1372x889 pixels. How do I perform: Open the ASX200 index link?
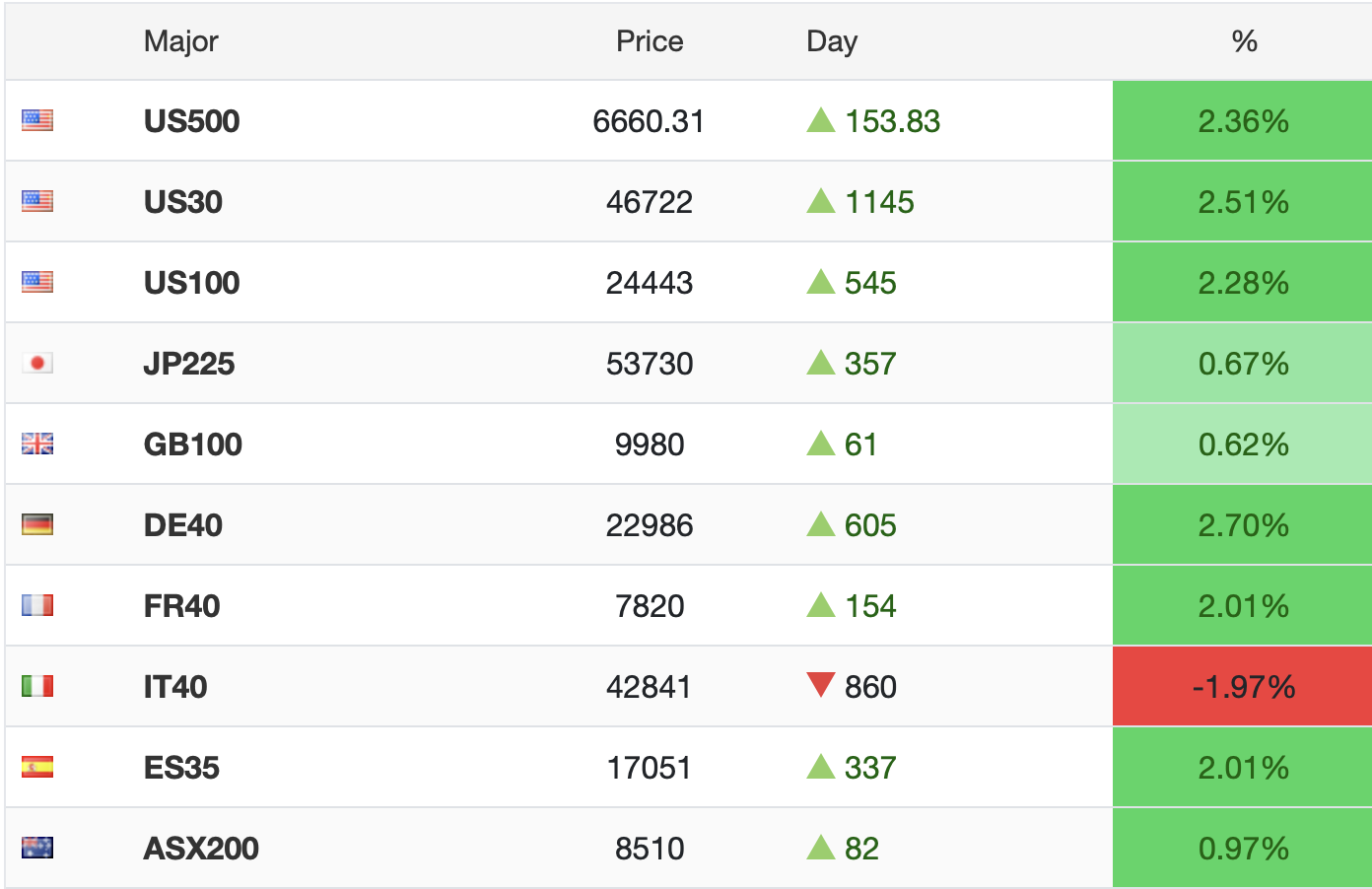201,849
